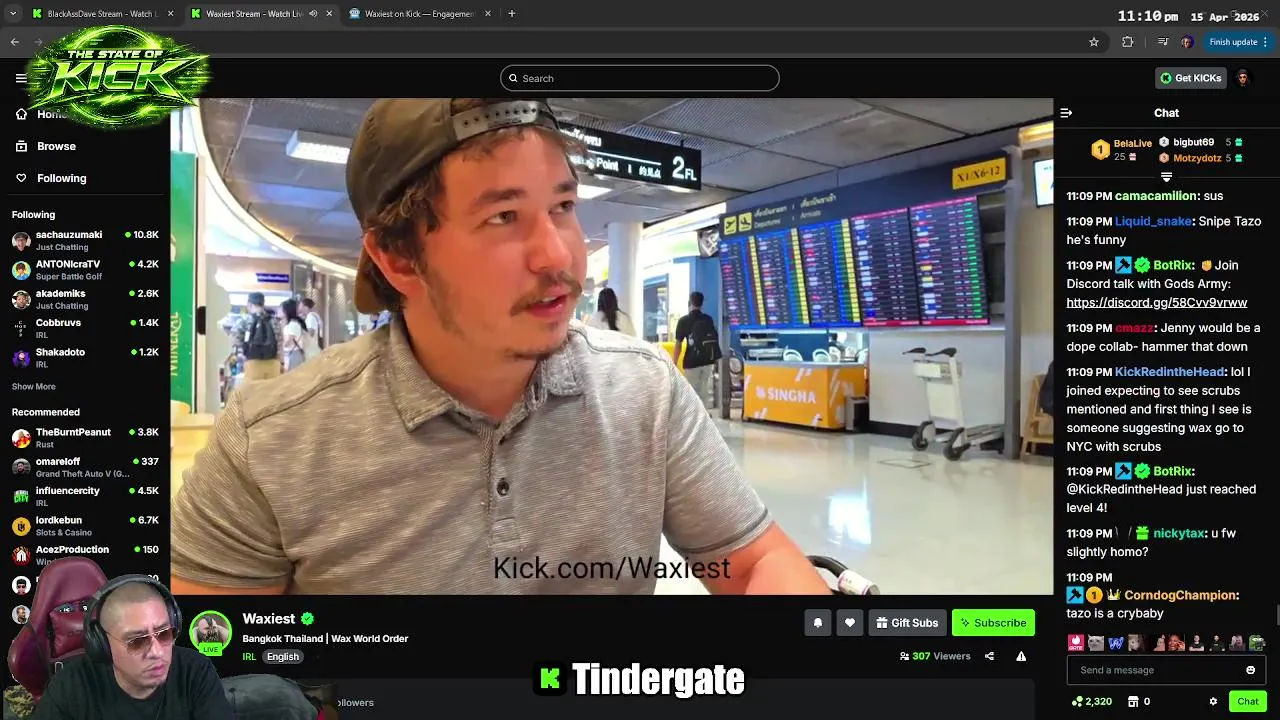Click the Waxiest stream video player
Screen dimensions: 1280x720
click(612, 346)
